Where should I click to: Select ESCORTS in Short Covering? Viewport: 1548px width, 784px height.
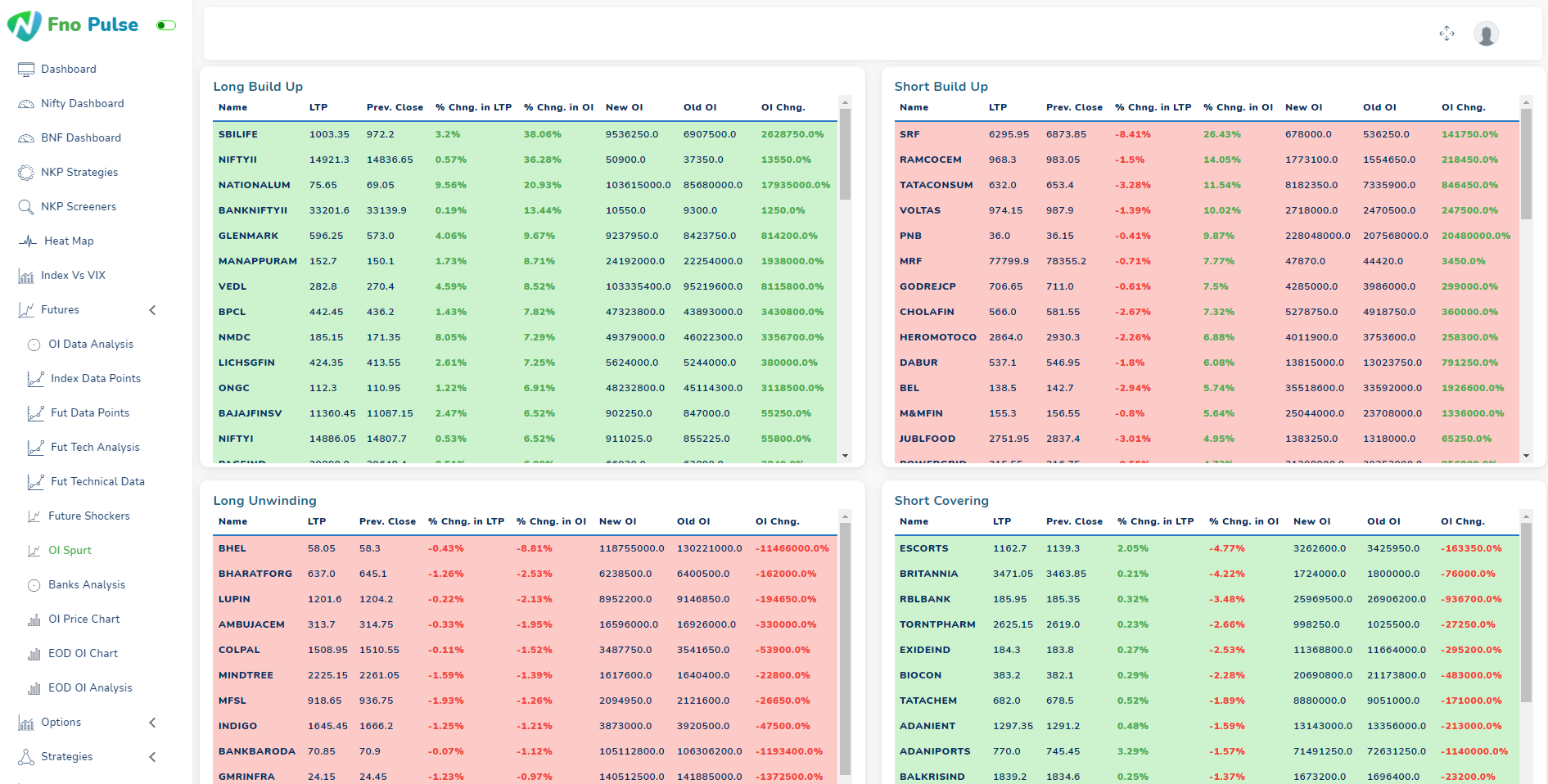[924, 549]
